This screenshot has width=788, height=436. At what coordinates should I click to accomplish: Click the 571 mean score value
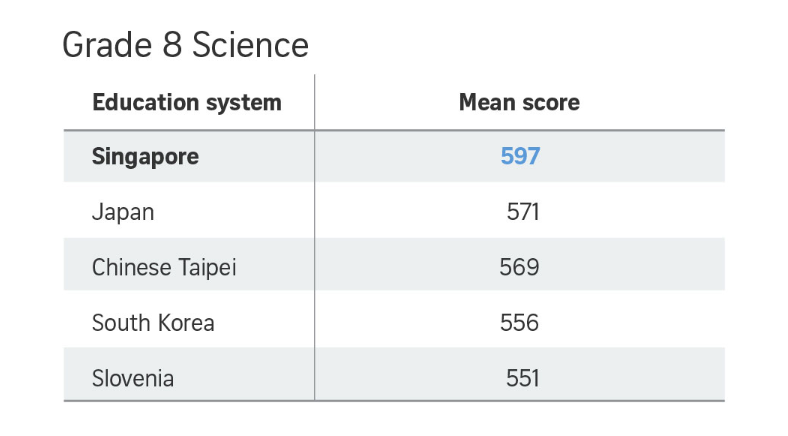pos(523,212)
